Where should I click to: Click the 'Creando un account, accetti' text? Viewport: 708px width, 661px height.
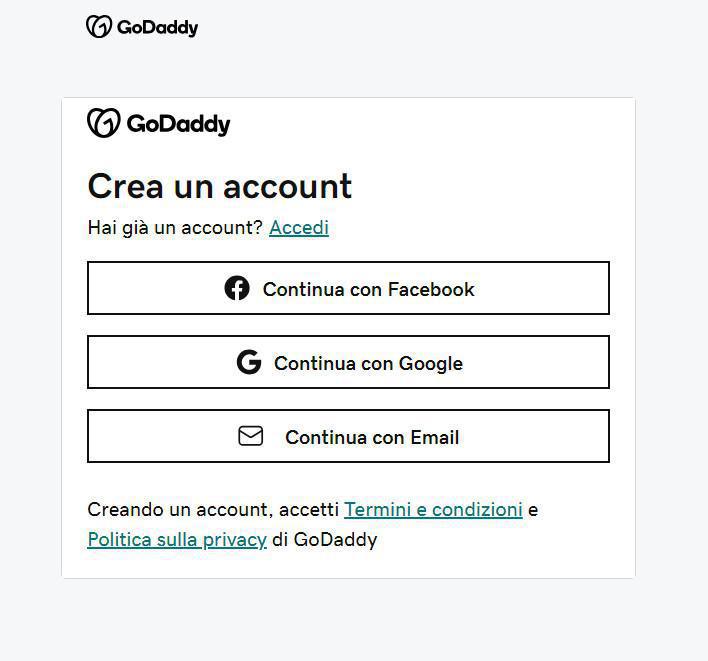coord(213,509)
